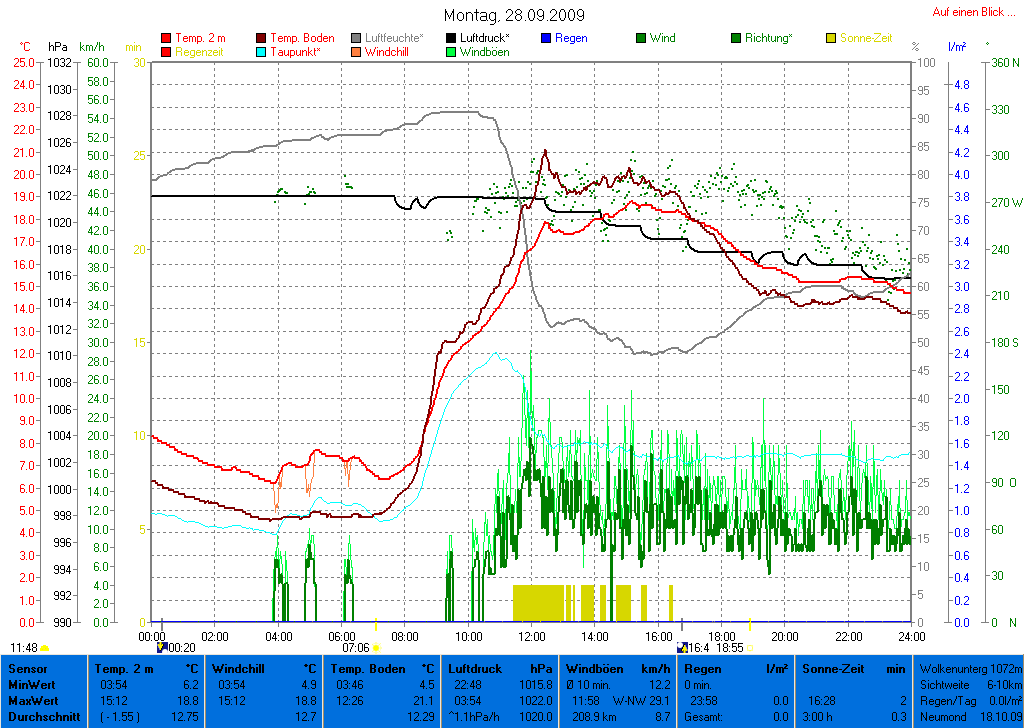
Task: Click the Richtung legend label
Action: click(x=769, y=38)
